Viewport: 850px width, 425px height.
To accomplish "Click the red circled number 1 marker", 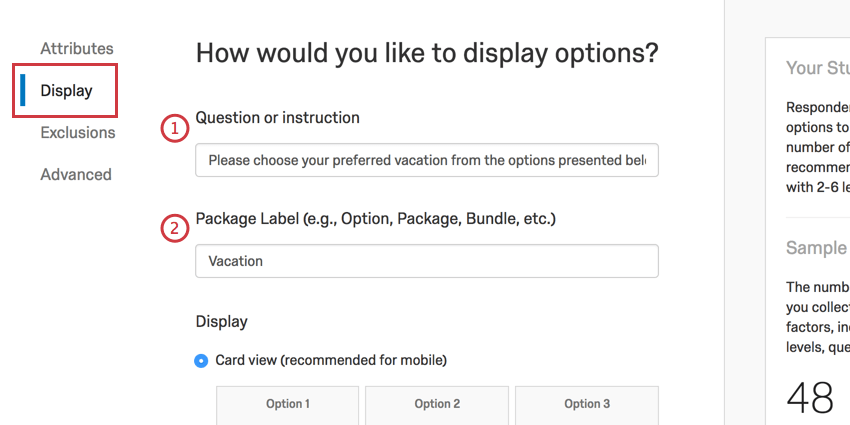I will coord(175,128).
